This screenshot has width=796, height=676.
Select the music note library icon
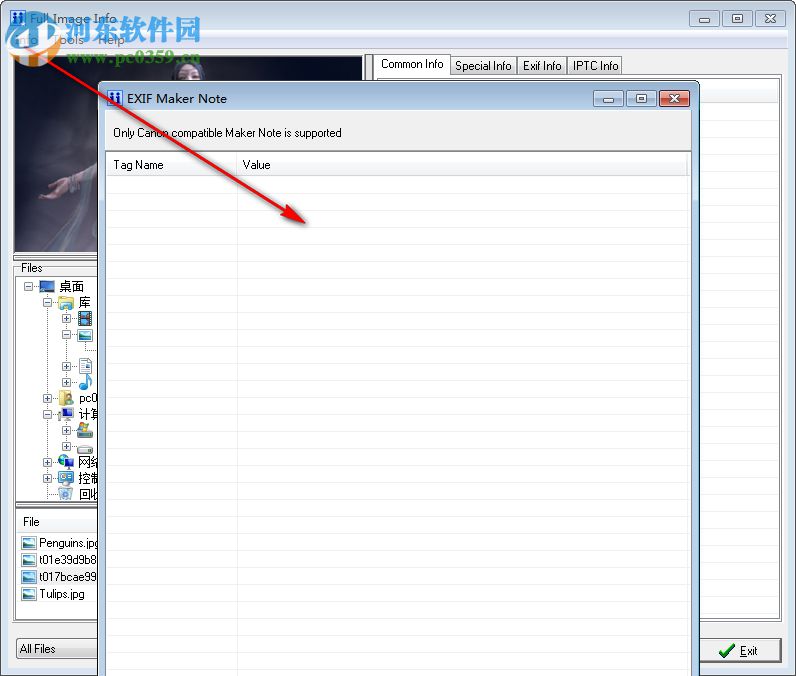coord(85,382)
